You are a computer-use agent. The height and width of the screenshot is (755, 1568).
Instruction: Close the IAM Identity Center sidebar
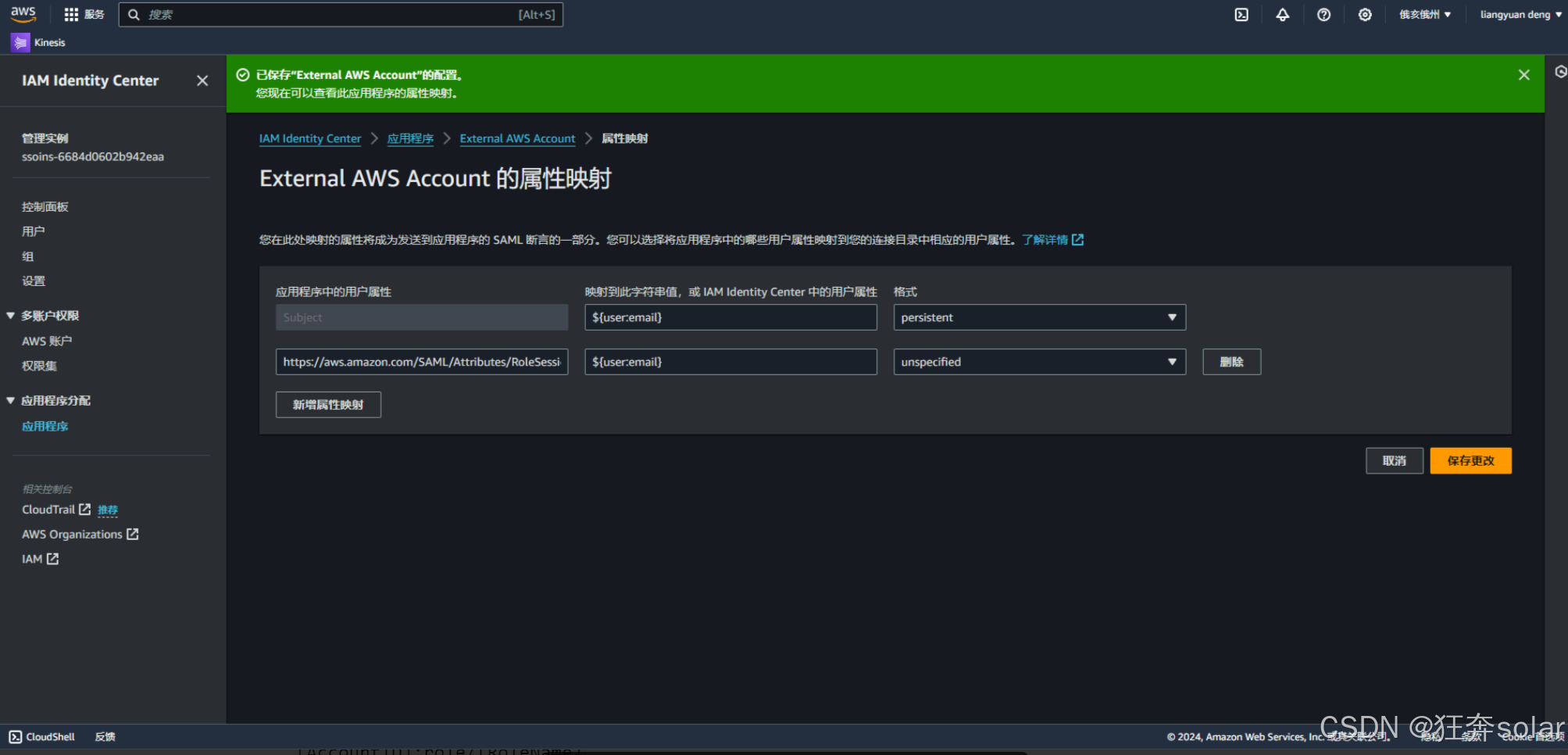click(202, 81)
